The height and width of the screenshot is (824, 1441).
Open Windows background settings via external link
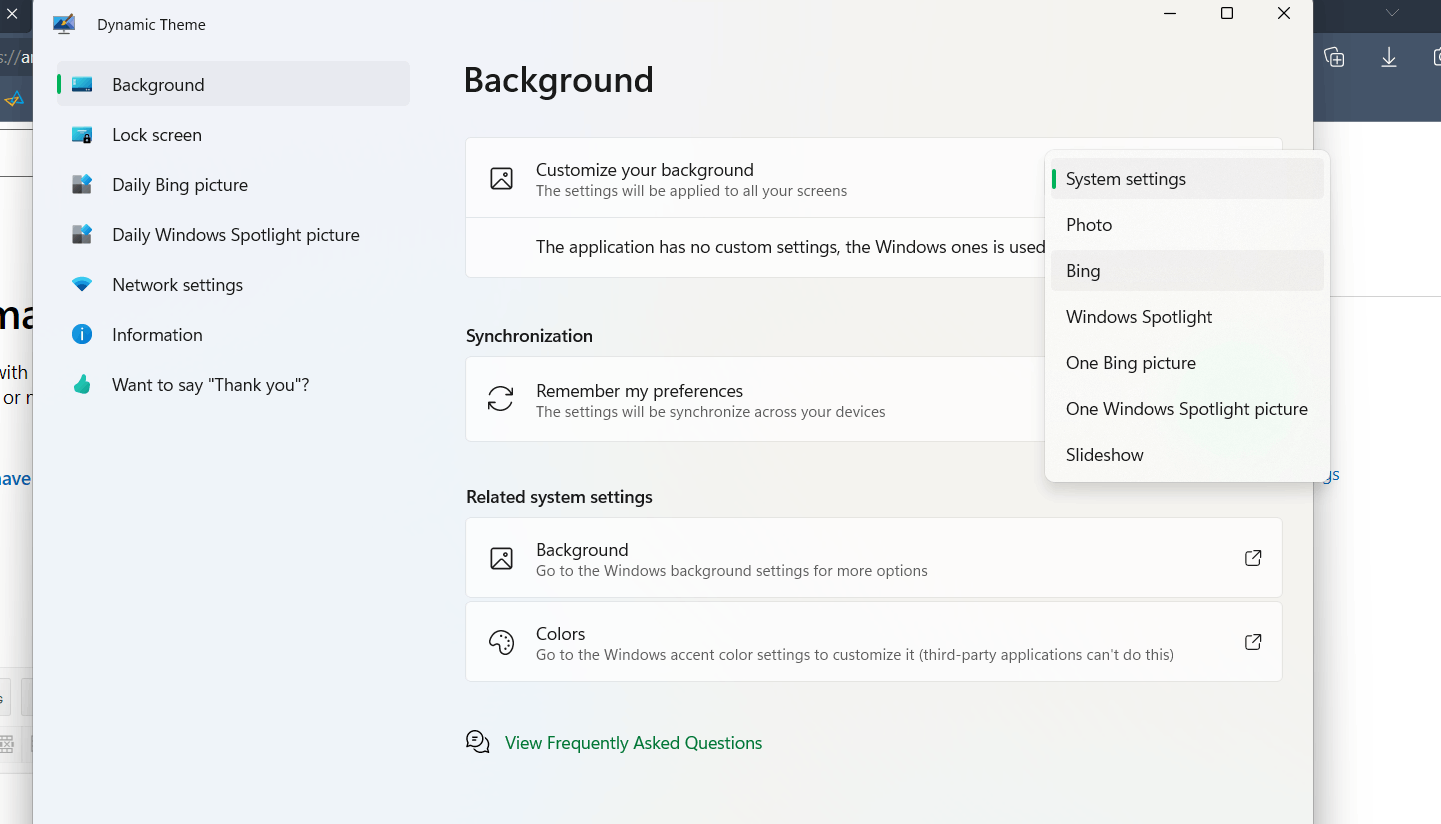click(x=1252, y=557)
